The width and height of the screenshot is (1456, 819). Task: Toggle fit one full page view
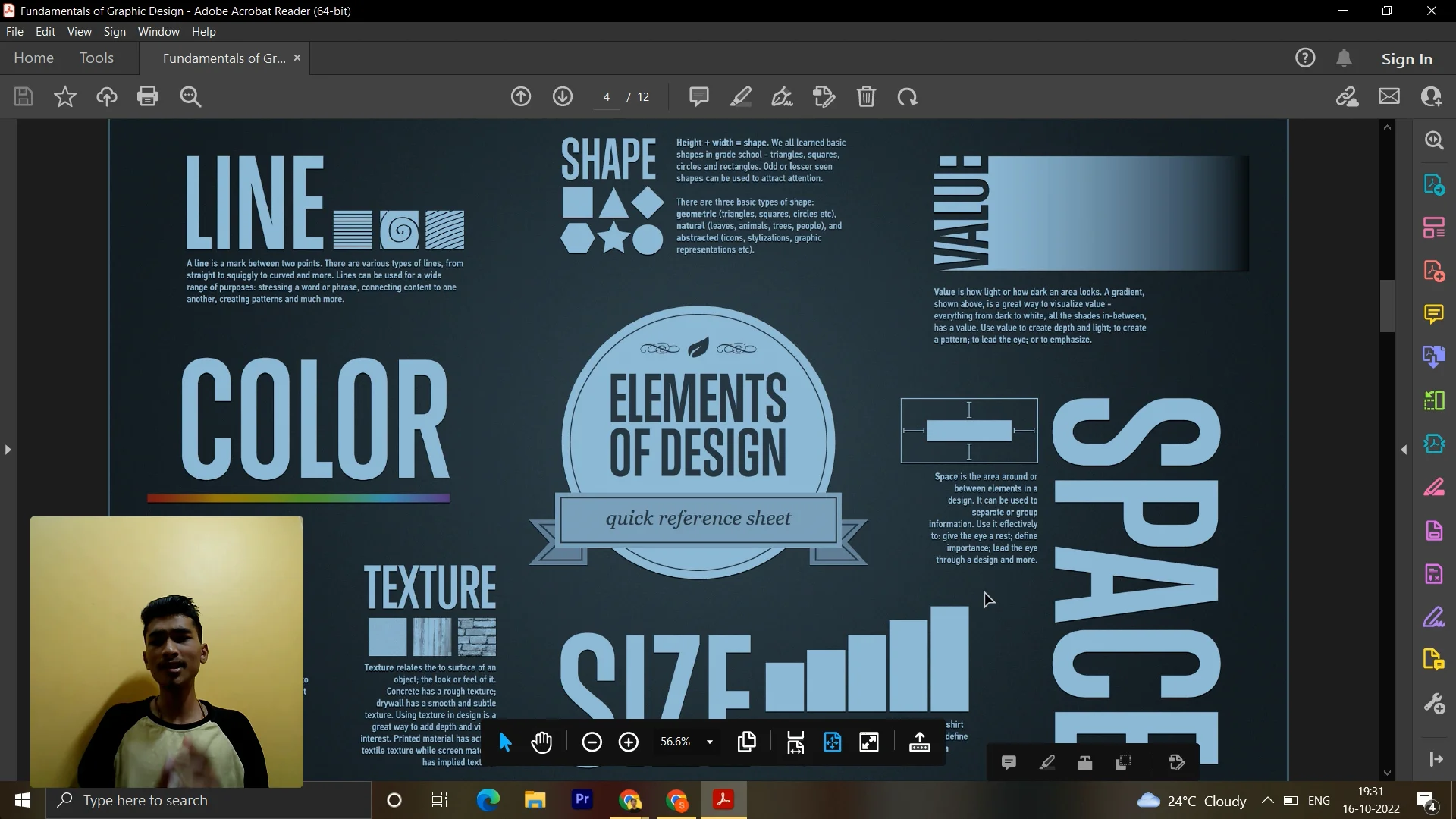pyautogui.click(x=833, y=742)
